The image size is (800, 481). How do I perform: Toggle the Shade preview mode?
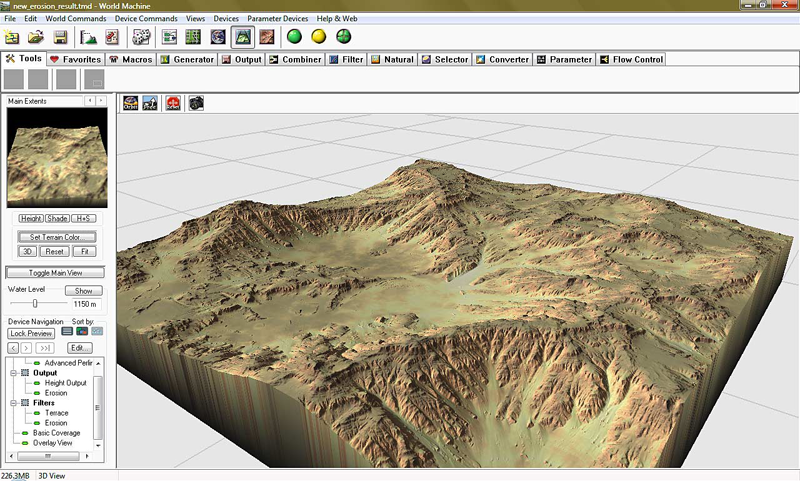[x=57, y=218]
